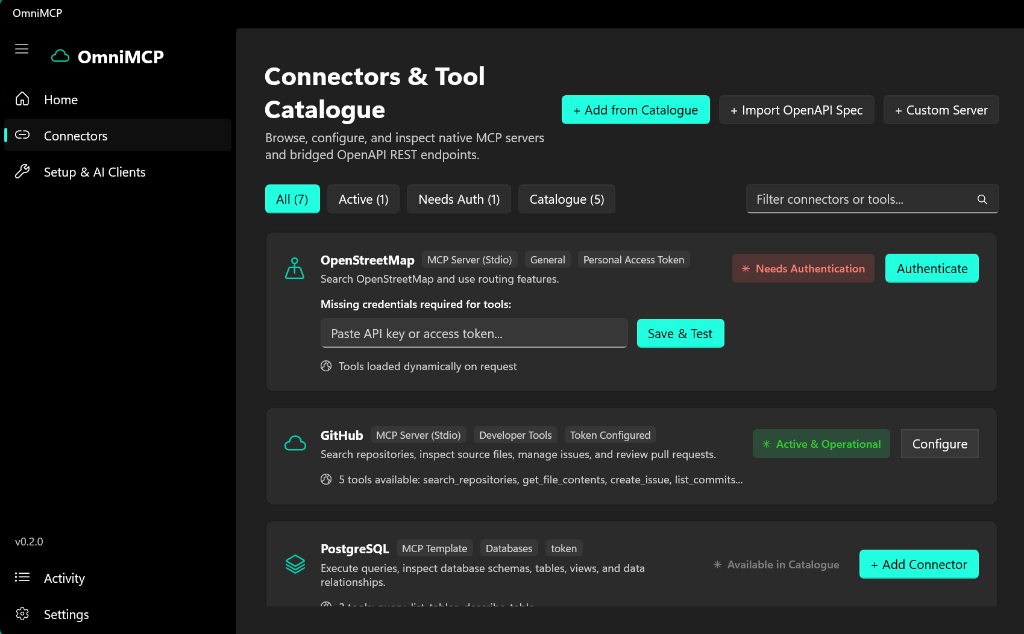Click Configure for GitHub
This screenshot has height=634, width=1024.
click(940, 444)
